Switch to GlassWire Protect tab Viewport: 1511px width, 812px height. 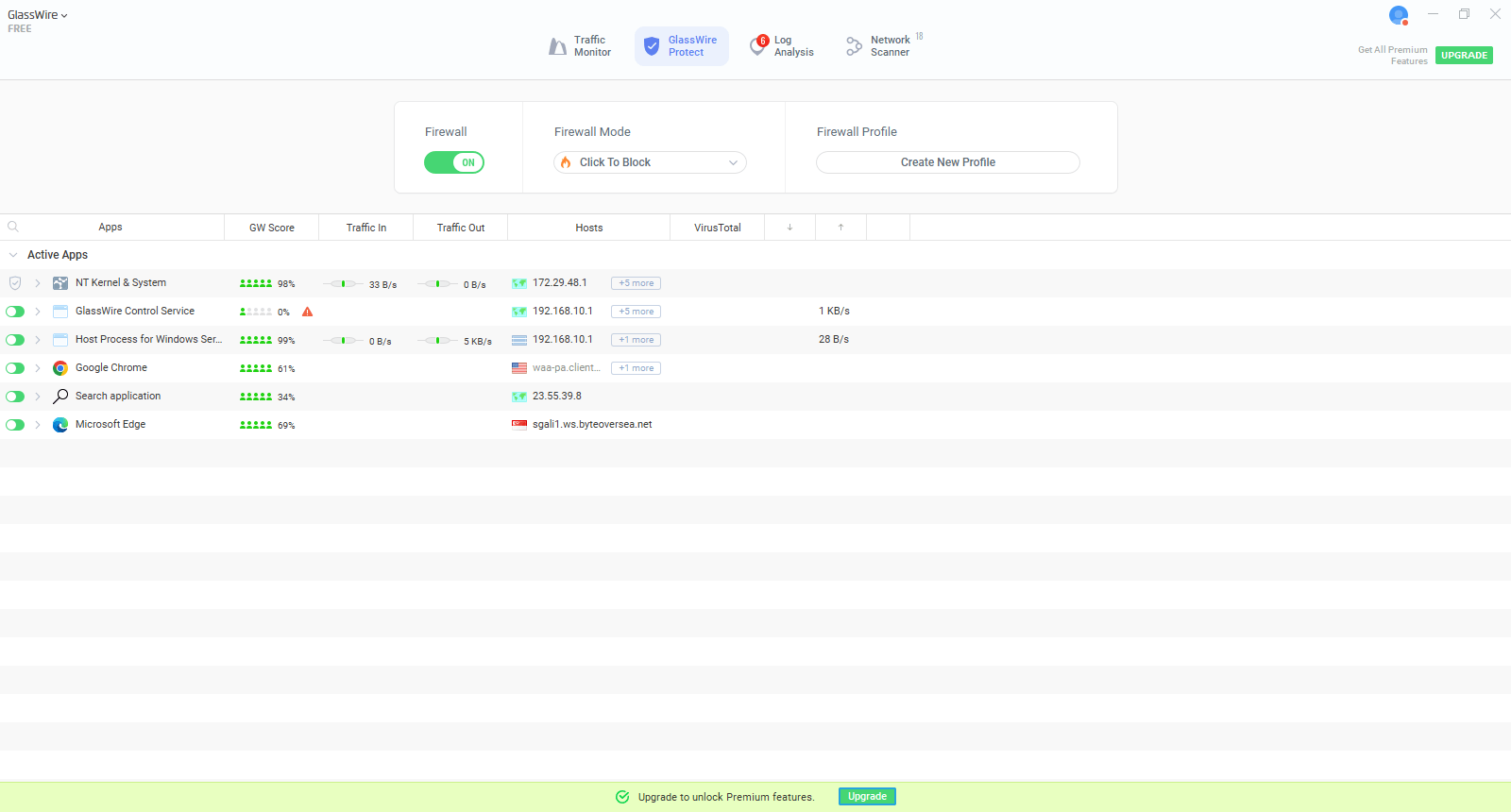(x=681, y=46)
